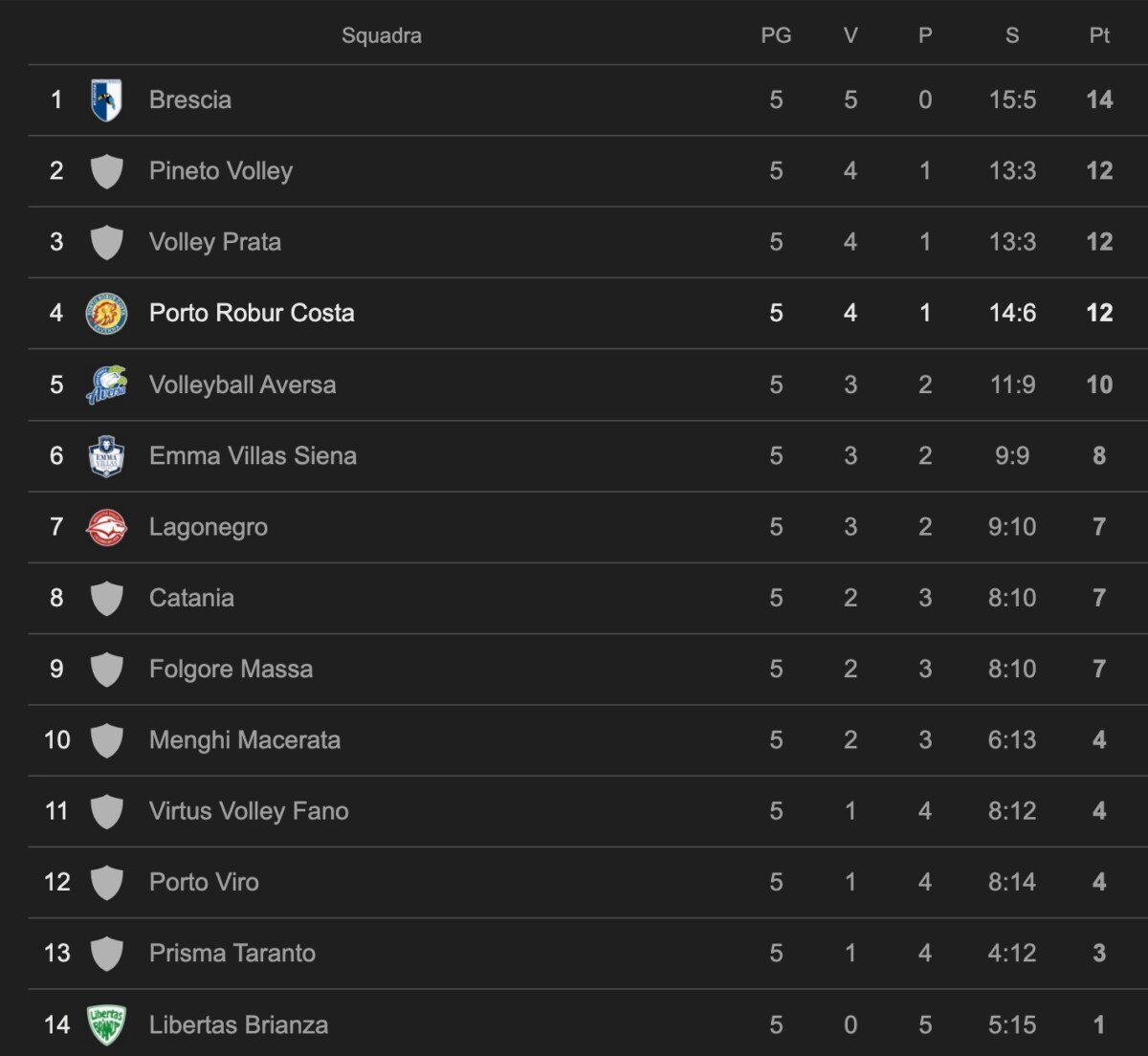Screen dimensions: 1148x1056
Task: Click the V wins column header
Action: (x=850, y=35)
